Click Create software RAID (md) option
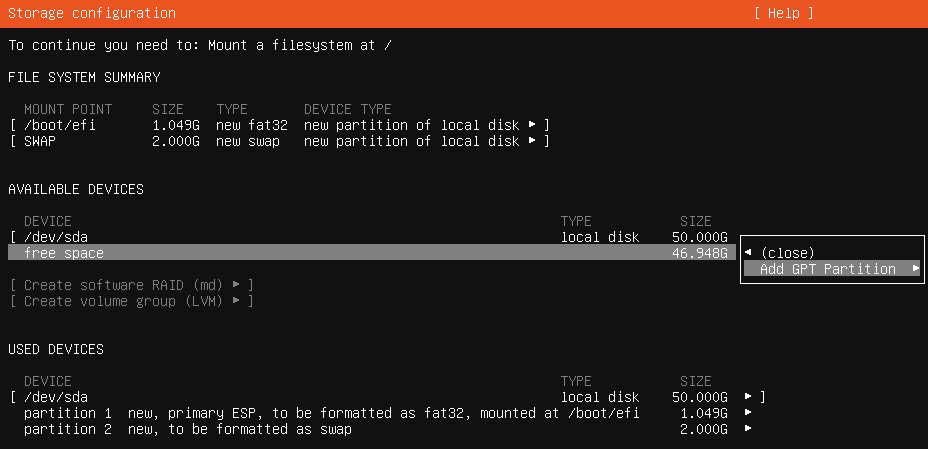Viewport: 928px width, 449px height. 131,285
